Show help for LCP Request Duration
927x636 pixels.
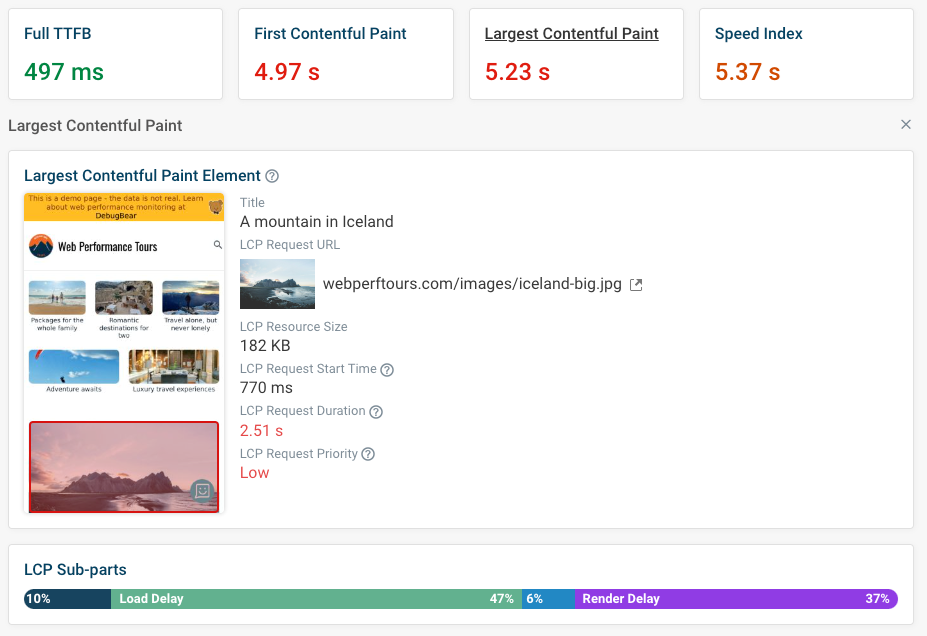376,412
